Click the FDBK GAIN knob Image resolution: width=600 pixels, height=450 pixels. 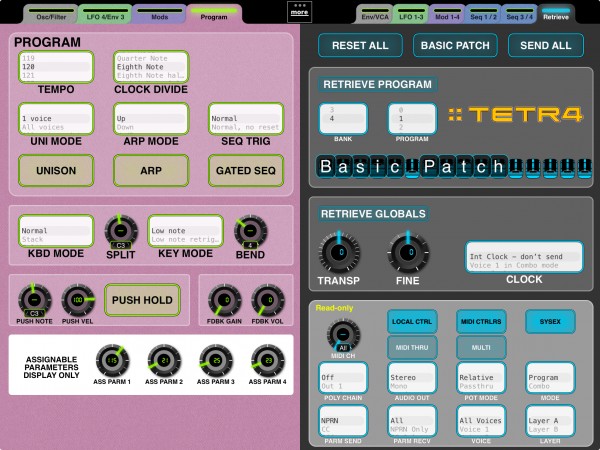click(224, 300)
